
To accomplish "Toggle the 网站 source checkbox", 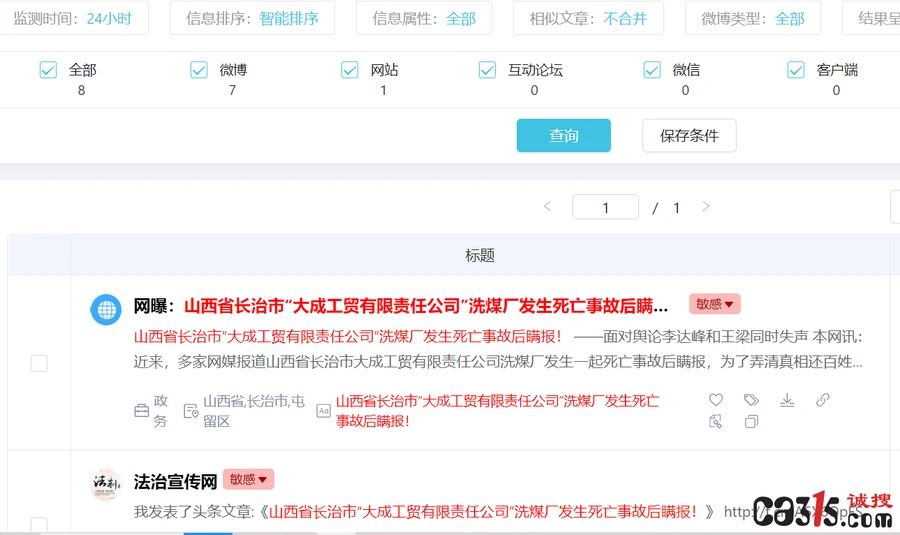I will pos(350,70).
